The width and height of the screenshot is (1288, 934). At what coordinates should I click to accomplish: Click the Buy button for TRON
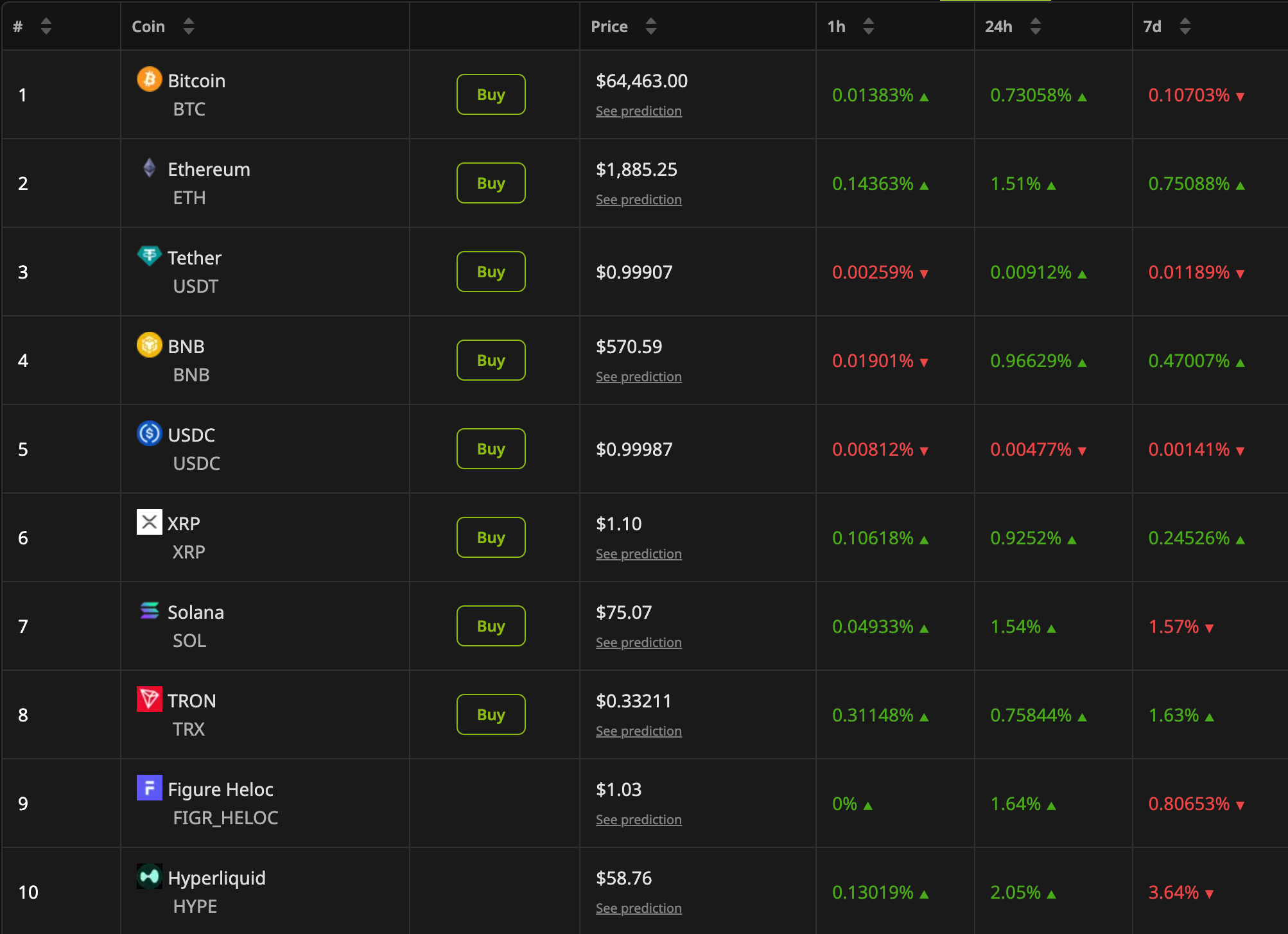(x=491, y=714)
